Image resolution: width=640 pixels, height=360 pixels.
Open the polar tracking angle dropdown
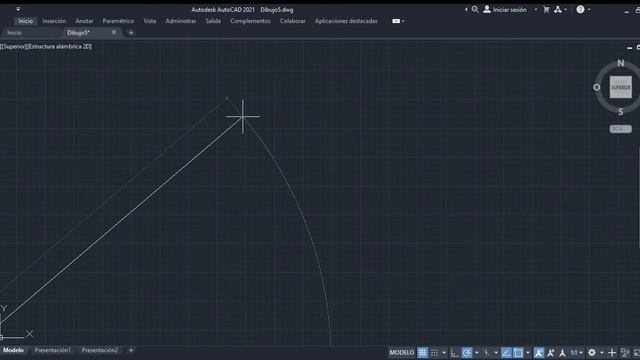click(476, 352)
